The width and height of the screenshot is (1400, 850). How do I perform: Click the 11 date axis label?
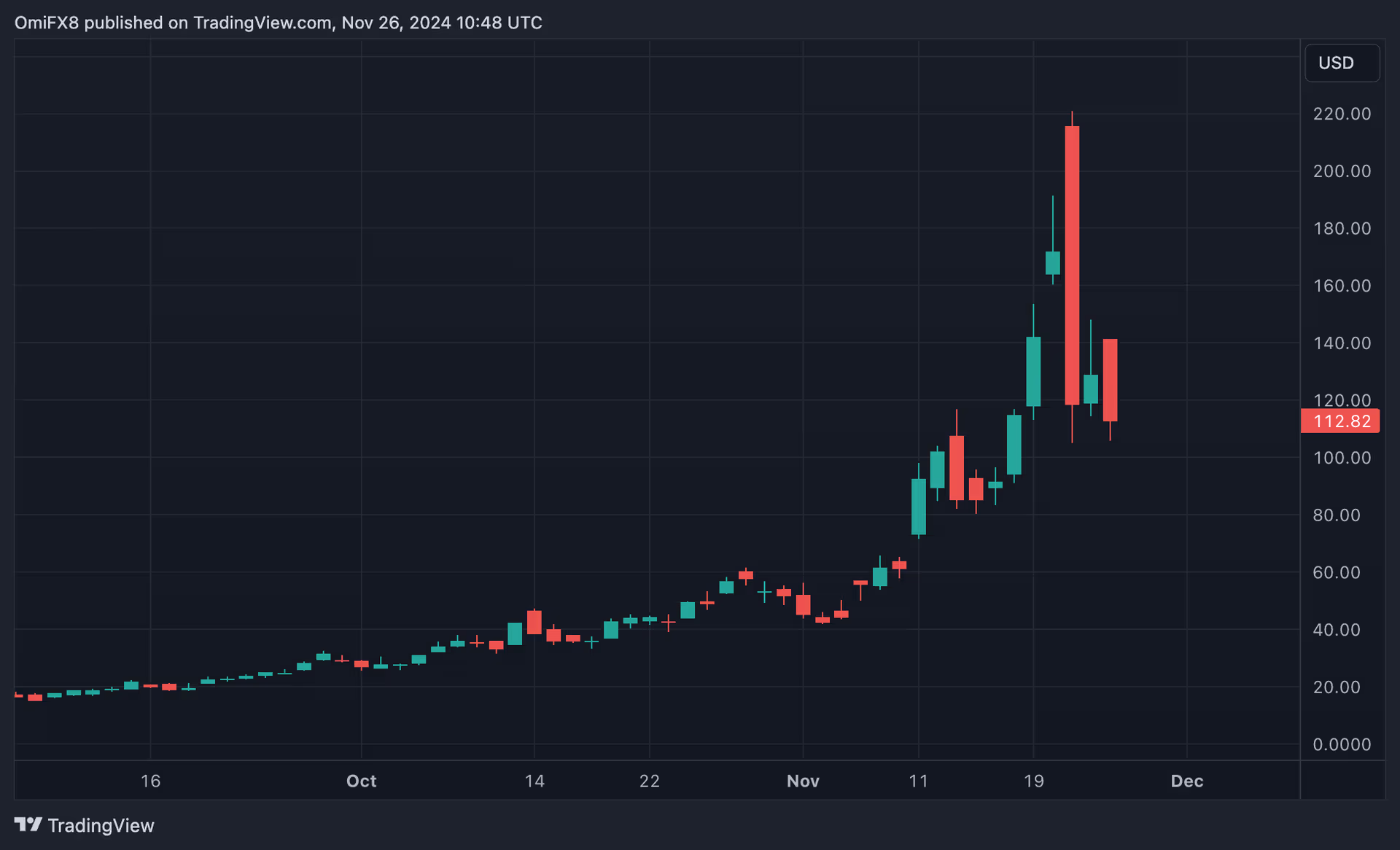pos(918,781)
